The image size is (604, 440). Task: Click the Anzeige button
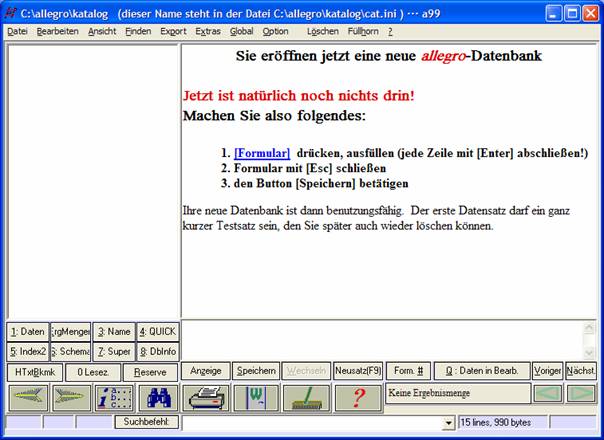[206, 371]
